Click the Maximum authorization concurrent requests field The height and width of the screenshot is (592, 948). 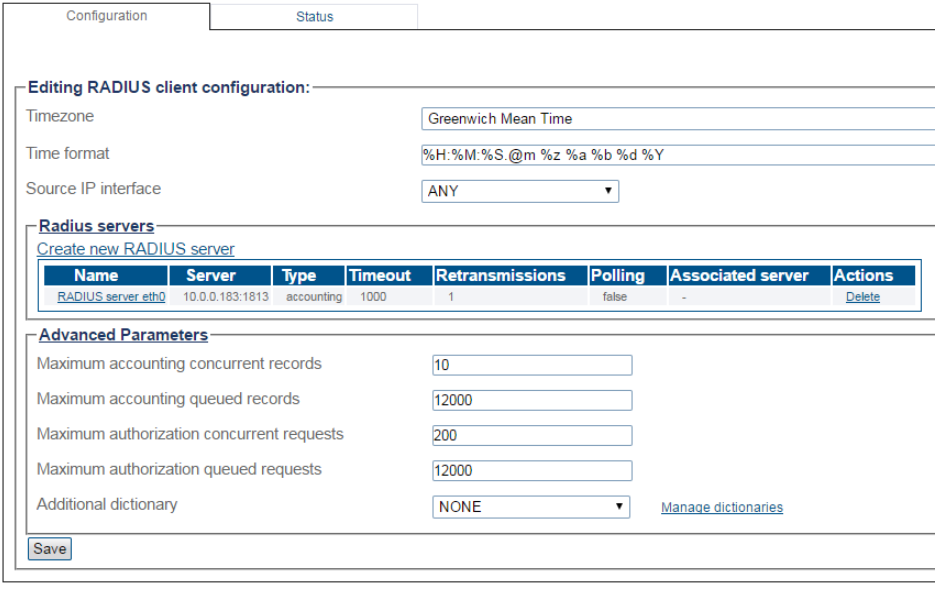532,436
